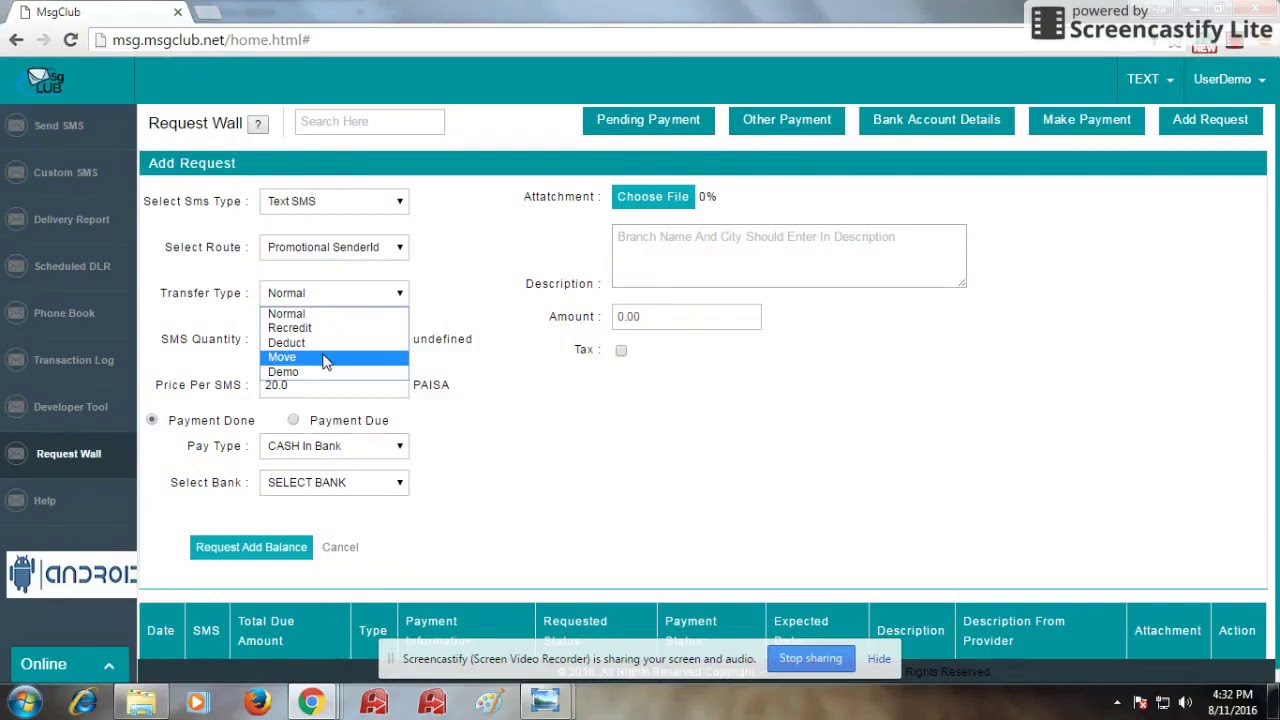1280x720 pixels.
Task: Click the Request Wall help question mark
Action: [x=258, y=124]
